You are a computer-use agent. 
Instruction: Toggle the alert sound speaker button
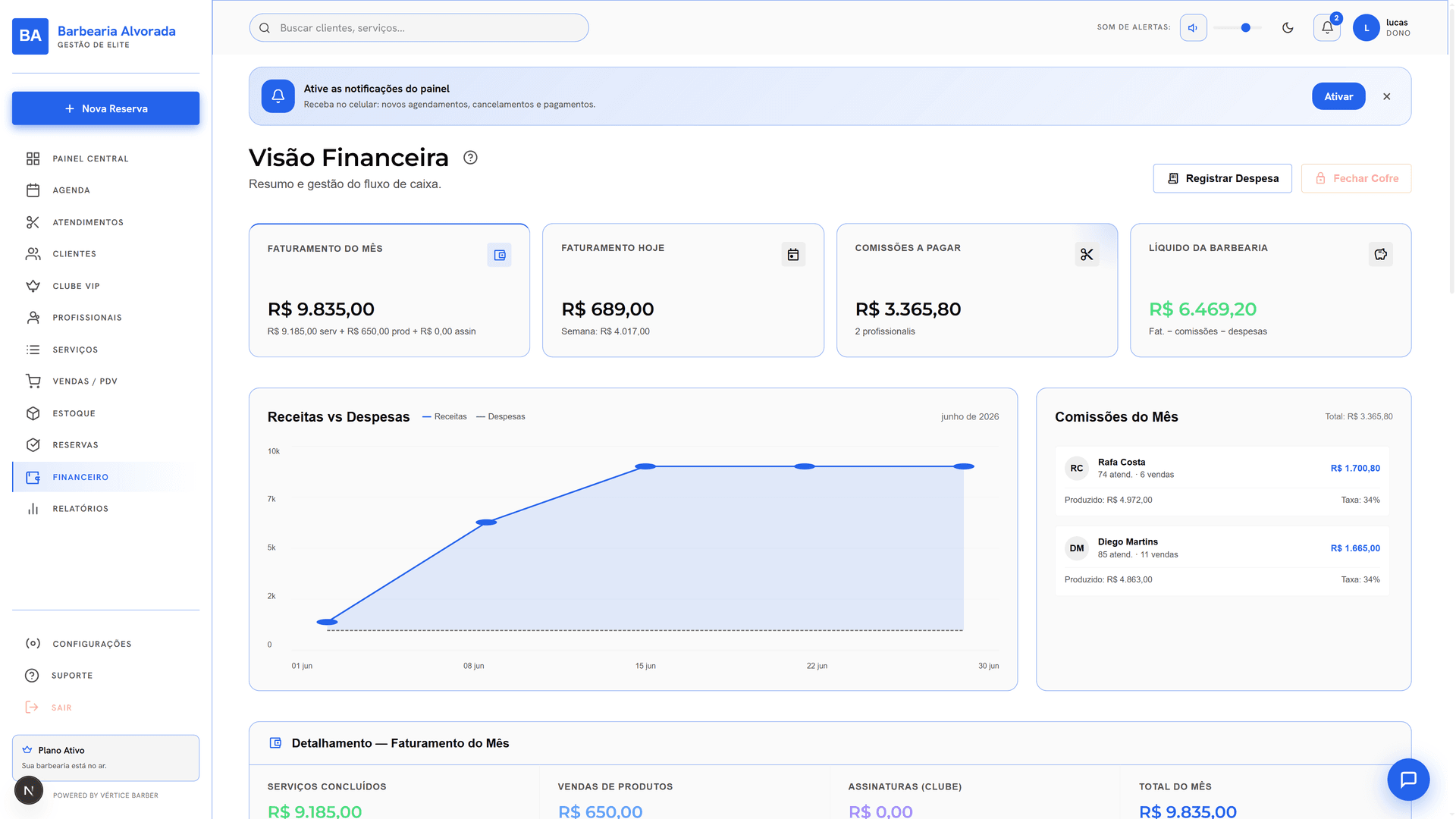pos(1193,28)
